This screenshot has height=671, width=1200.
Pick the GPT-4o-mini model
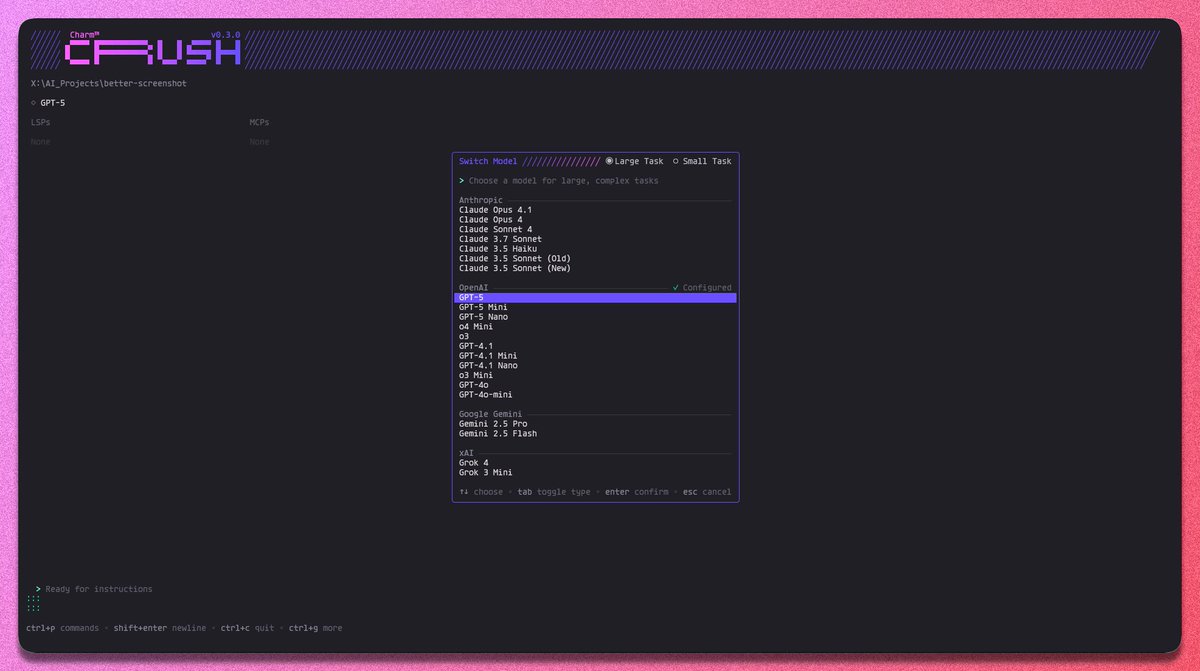pyautogui.click(x=486, y=395)
